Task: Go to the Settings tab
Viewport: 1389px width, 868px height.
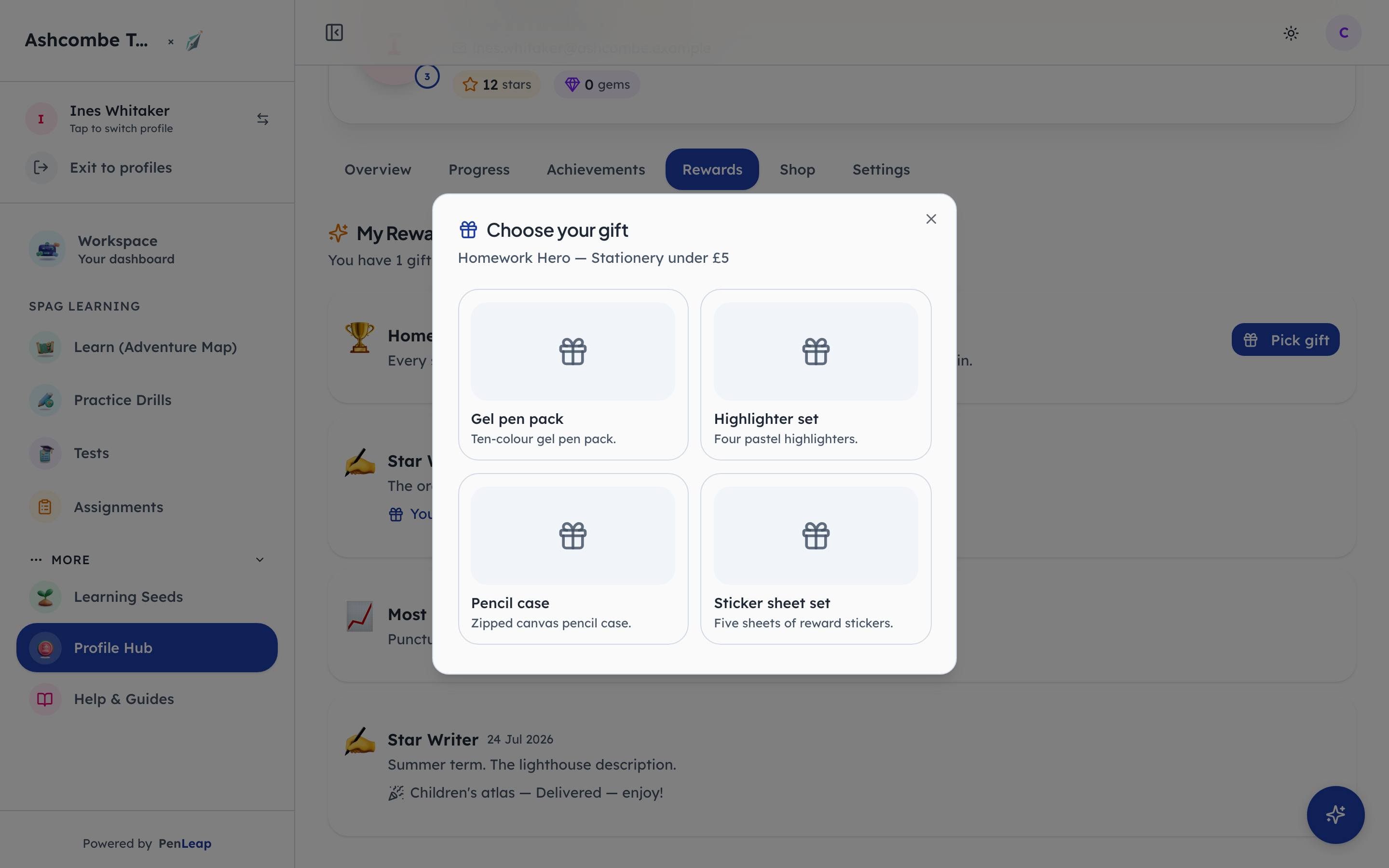Action: tap(881, 169)
